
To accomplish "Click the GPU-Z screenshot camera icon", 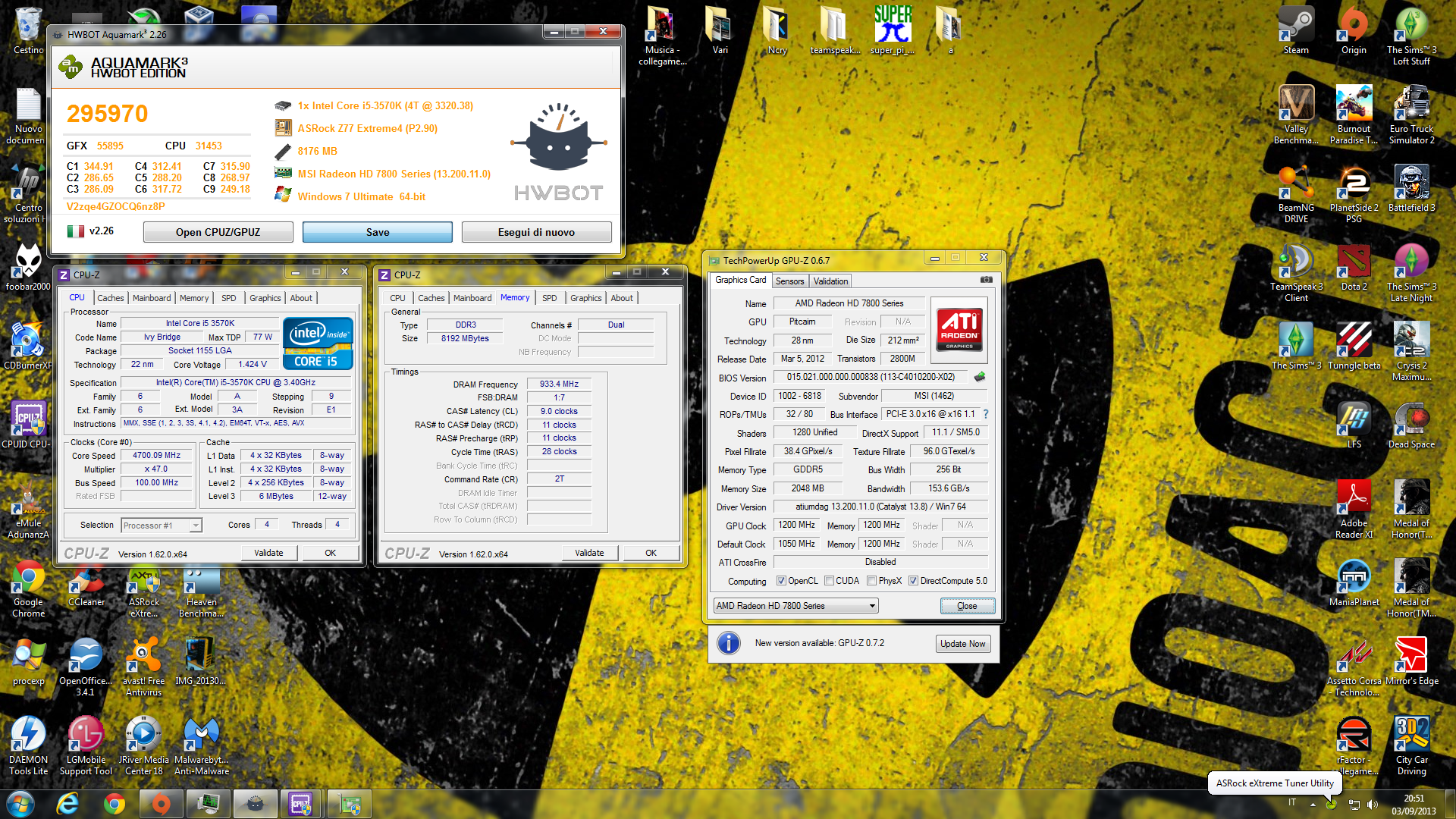I will (986, 280).
